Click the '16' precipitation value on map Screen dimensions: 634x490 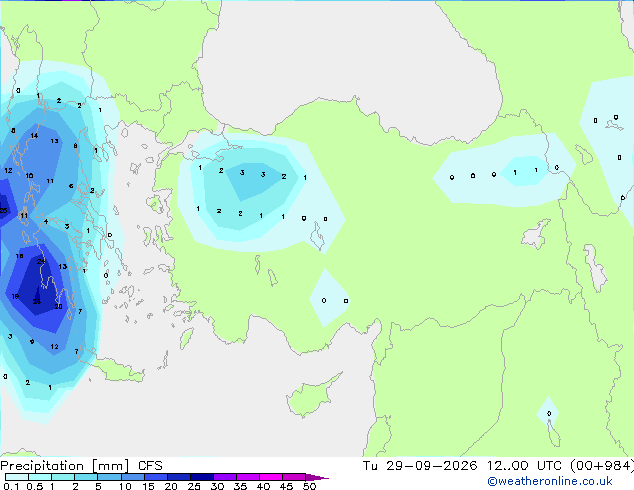(19, 256)
